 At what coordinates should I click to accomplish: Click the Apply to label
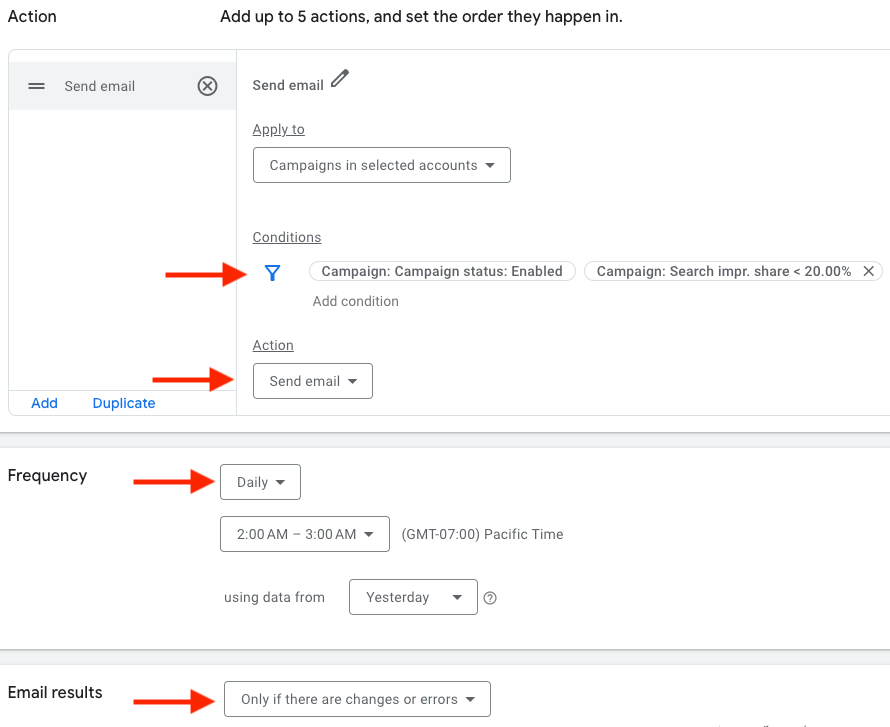point(278,129)
